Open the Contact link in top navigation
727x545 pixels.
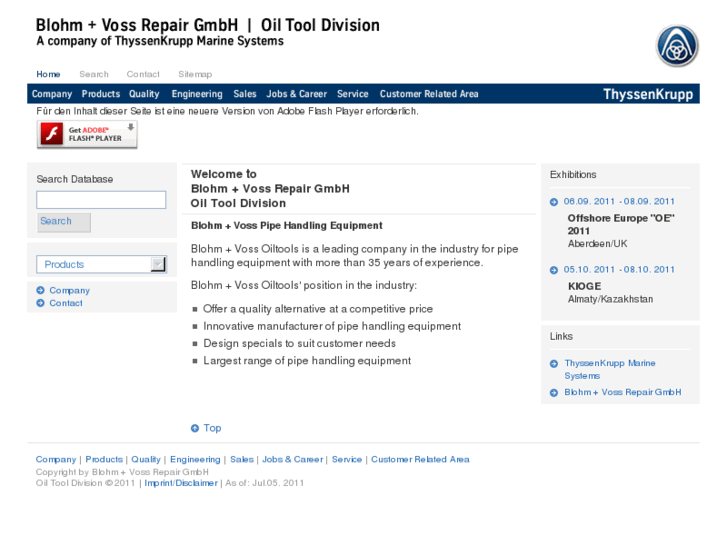coord(143,74)
